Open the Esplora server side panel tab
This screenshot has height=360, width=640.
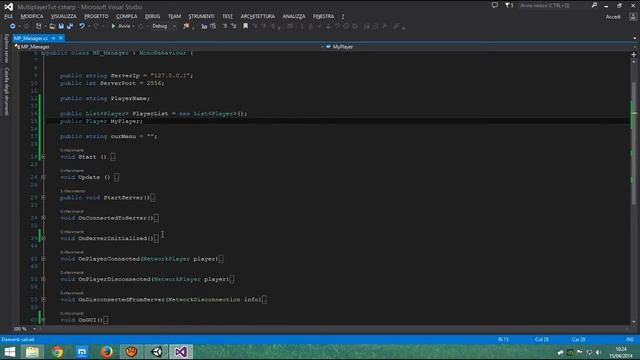click(6, 49)
